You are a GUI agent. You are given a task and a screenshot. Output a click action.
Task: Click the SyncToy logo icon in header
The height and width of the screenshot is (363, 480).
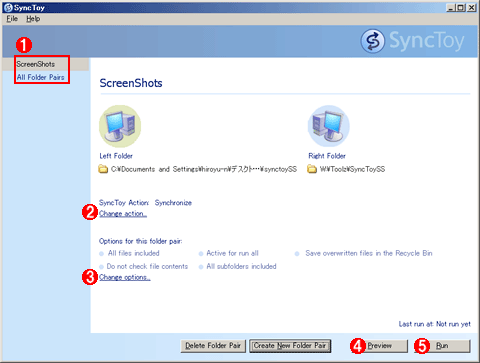(x=373, y=41)
